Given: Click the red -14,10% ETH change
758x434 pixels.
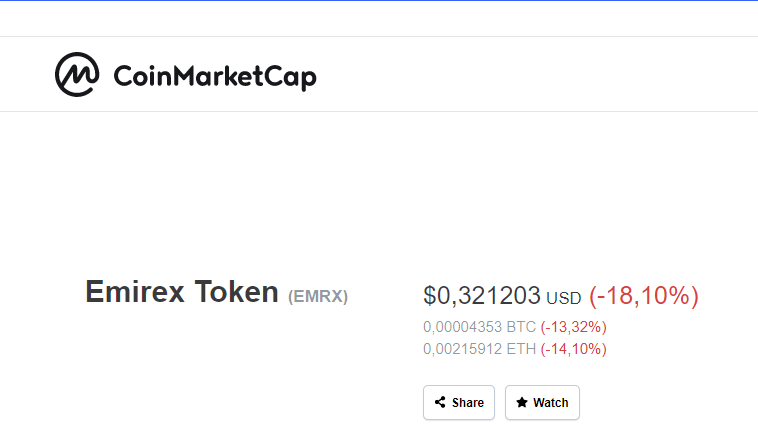Looking at the screenshot, I should (573, 349).
